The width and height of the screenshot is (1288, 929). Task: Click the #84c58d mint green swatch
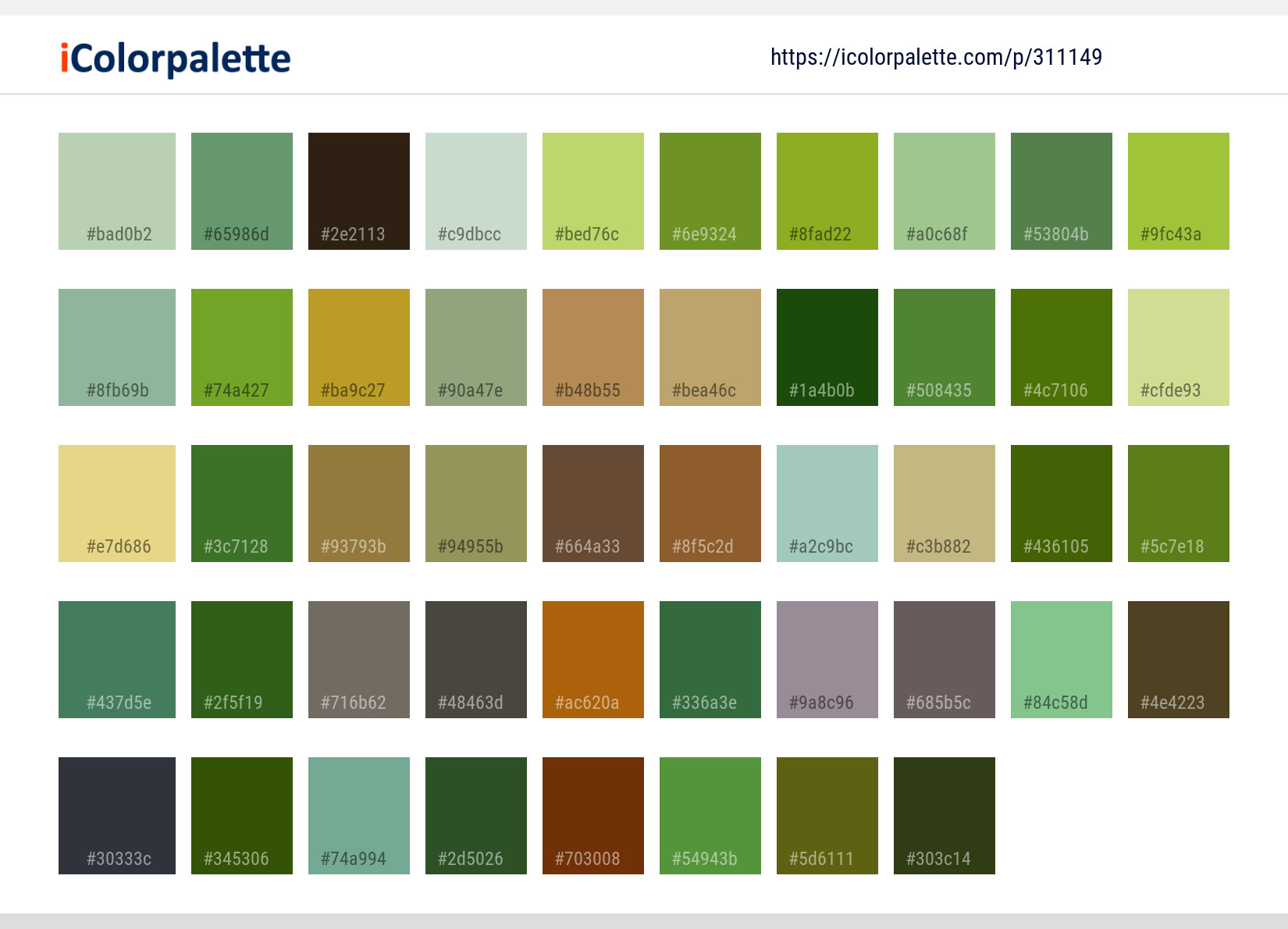click(1061, 659)
